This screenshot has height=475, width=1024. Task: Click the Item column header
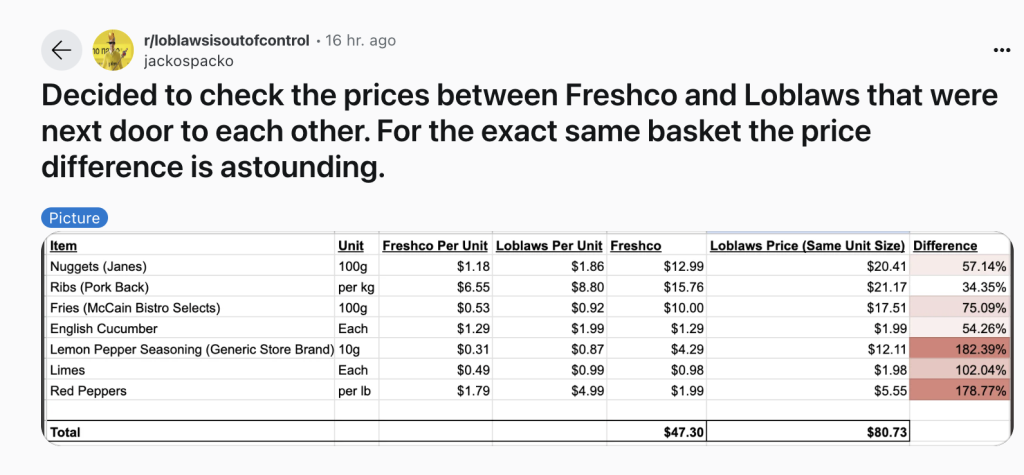pos(63,246)
